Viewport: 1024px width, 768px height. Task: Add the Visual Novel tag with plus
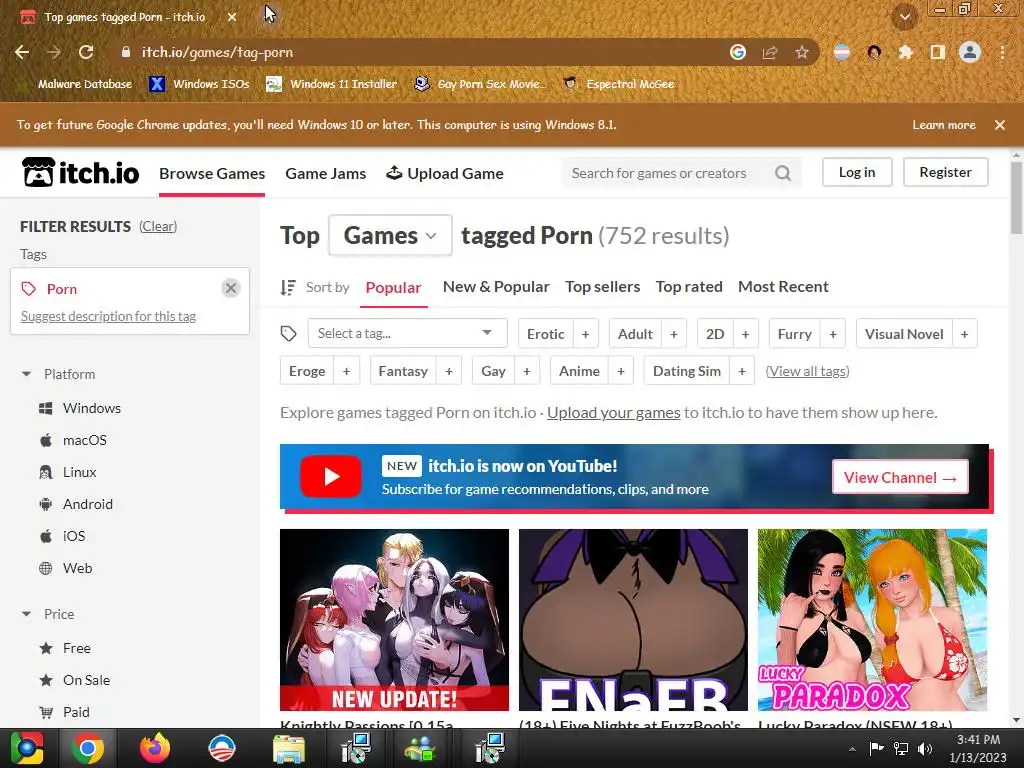click(x=964, y=334)
